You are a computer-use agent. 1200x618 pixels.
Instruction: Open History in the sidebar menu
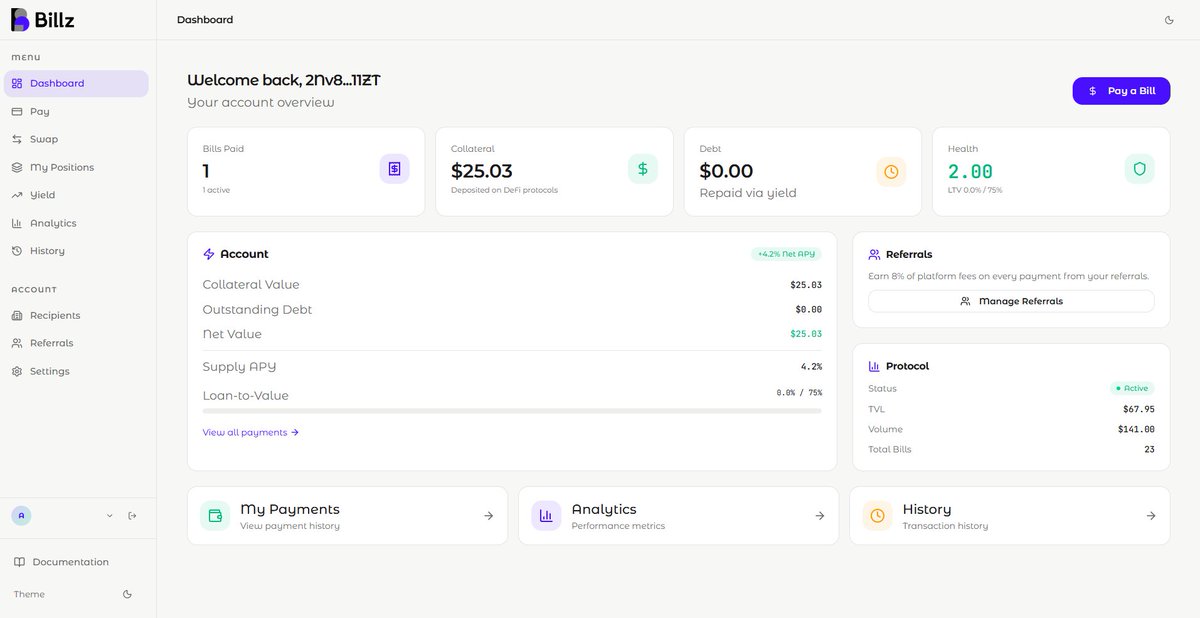point(76,251)
